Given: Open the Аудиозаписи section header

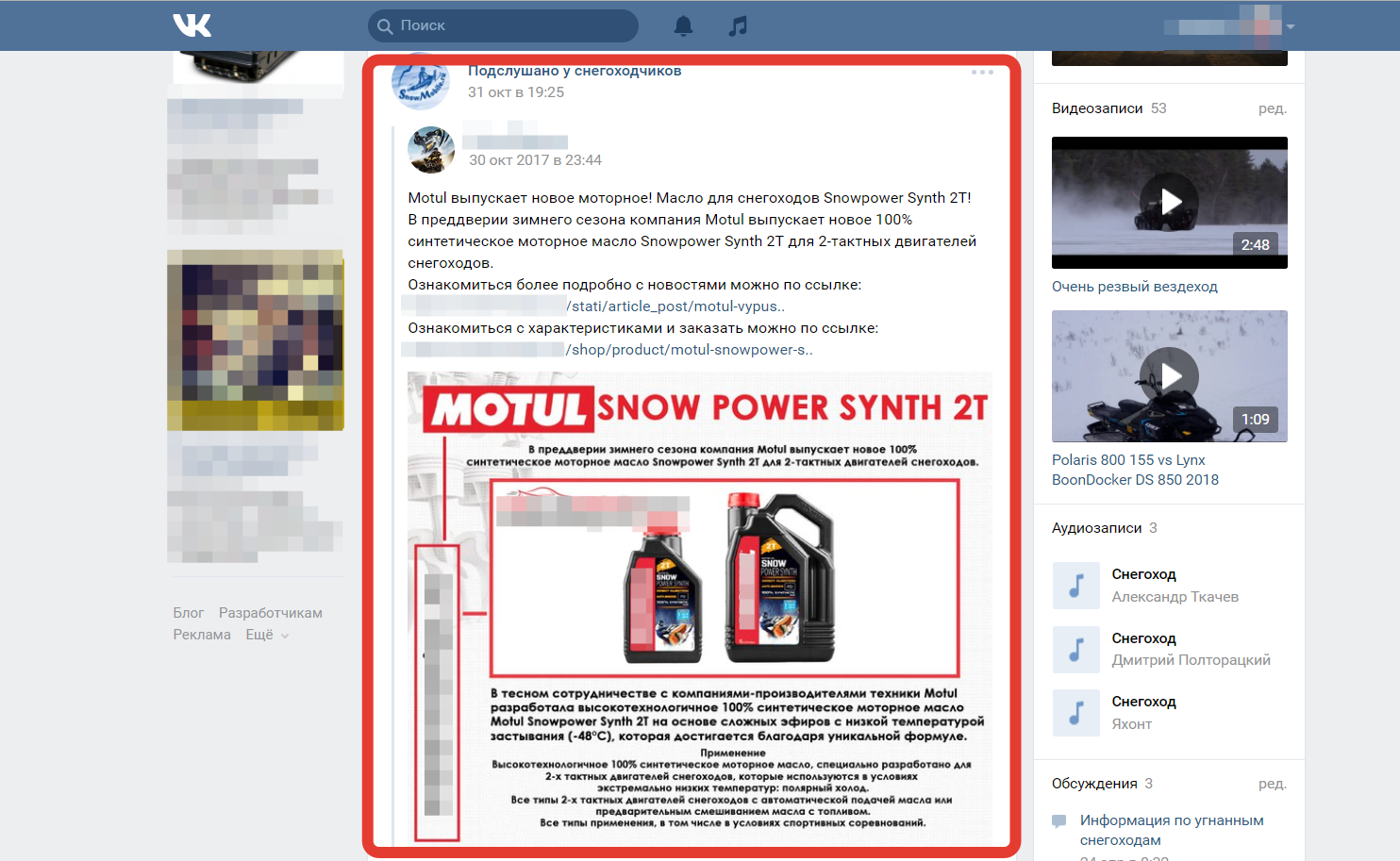Looking at the screenshot, I should [x=1105, y=528].
